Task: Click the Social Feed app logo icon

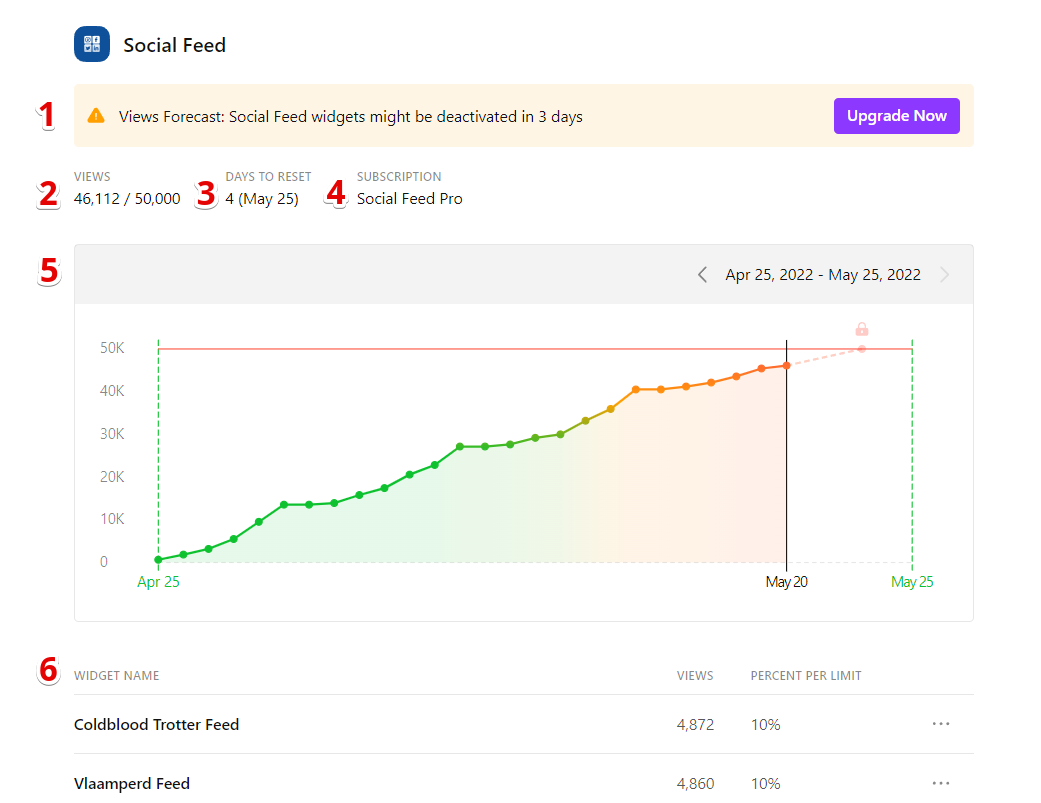Action: coord(91,44)
